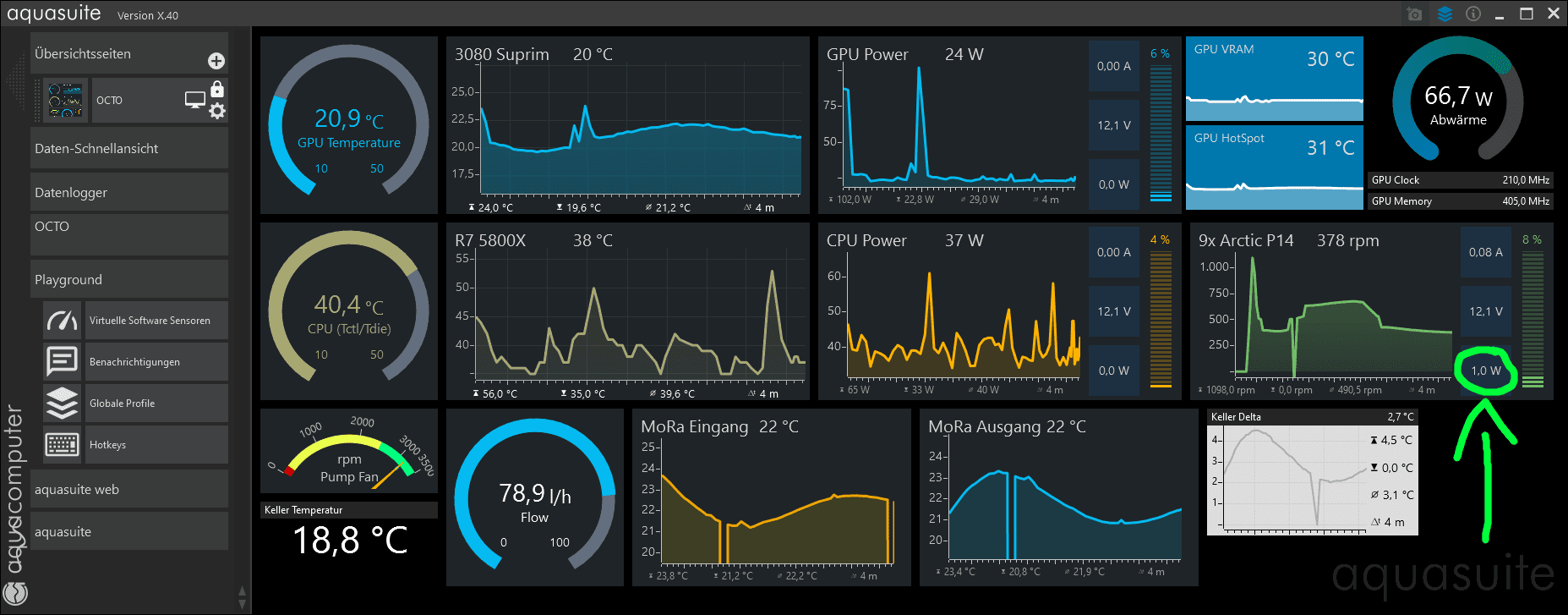The height and width of the screenshot is (615, 1568).
Task: Click the sidebar scroll down arrow
Action: [243, 604]
